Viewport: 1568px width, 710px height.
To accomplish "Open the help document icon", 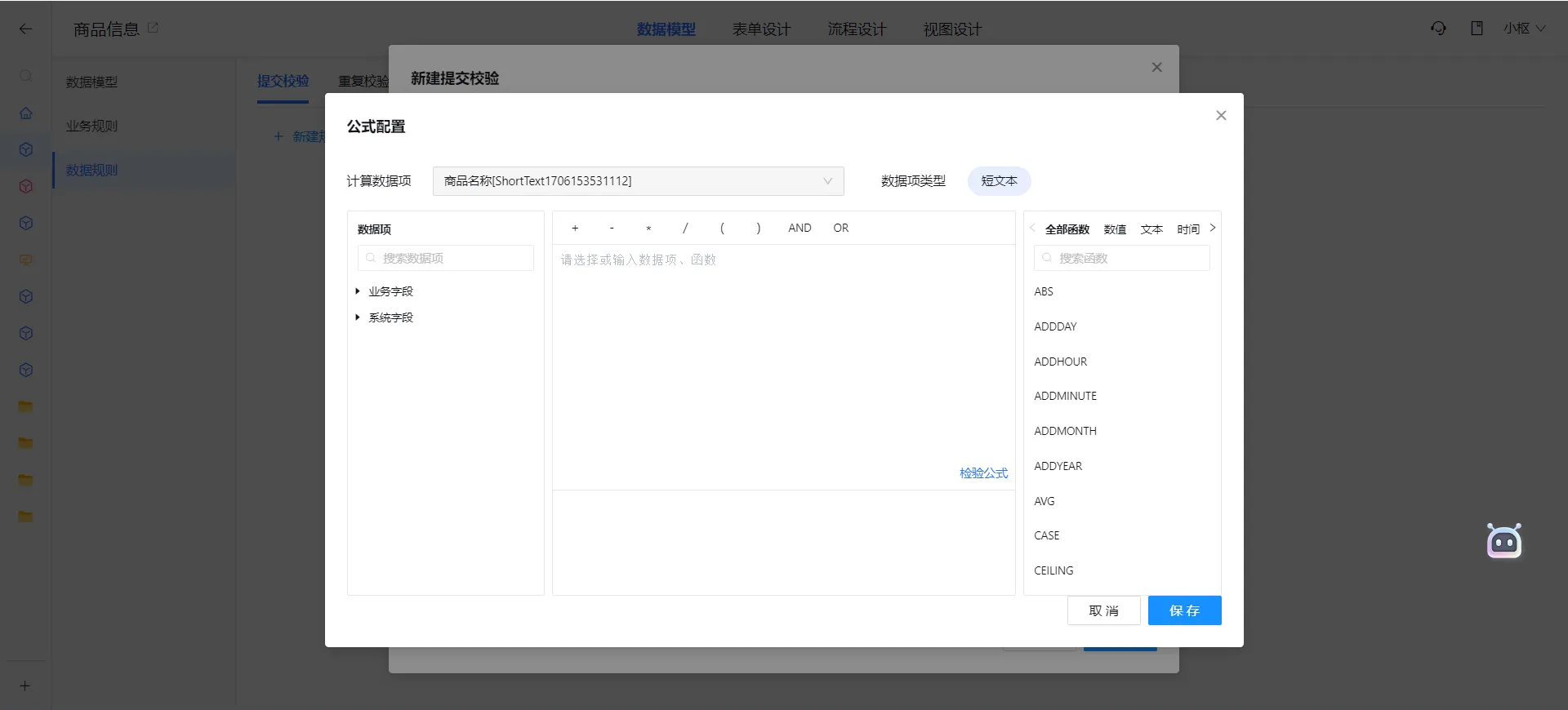I will [x=1477, y=29].
